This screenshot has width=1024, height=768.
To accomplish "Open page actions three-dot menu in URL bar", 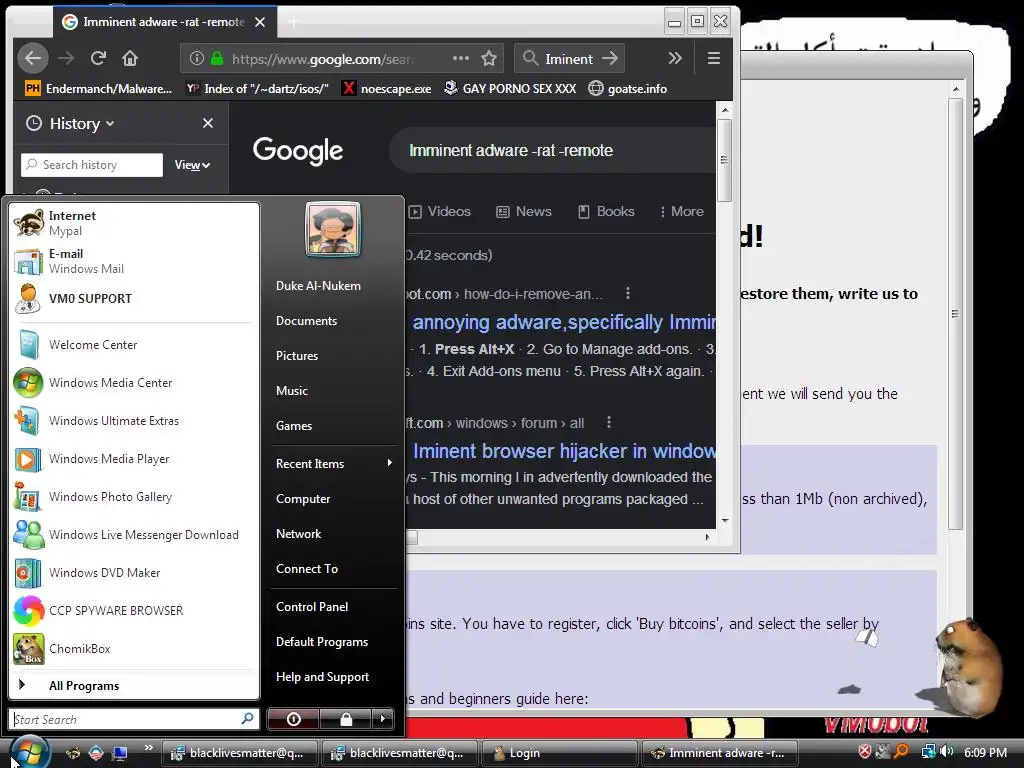I will (460, 58).
